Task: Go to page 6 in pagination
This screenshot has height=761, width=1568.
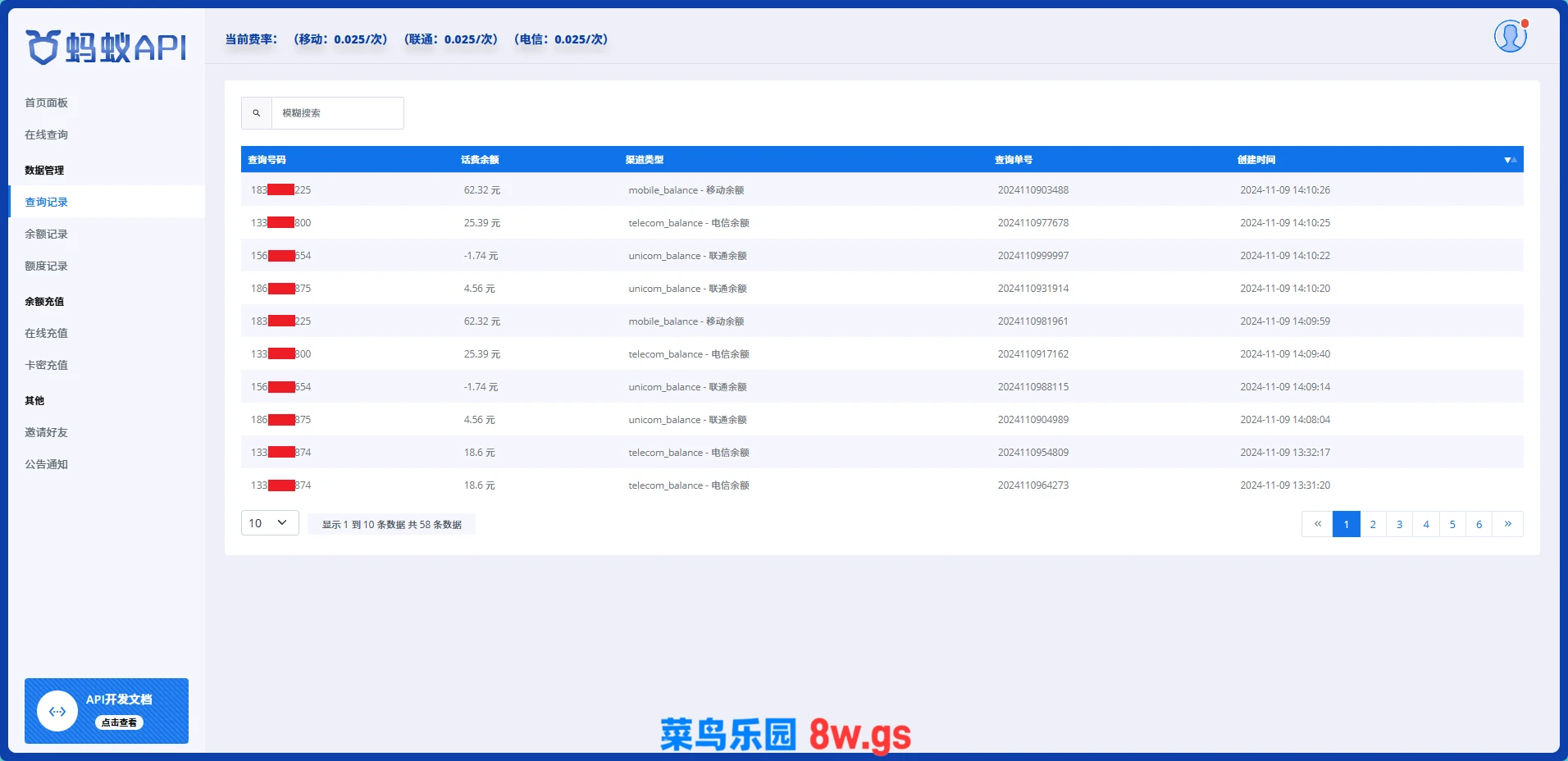Action: (x=1479, y=524)
